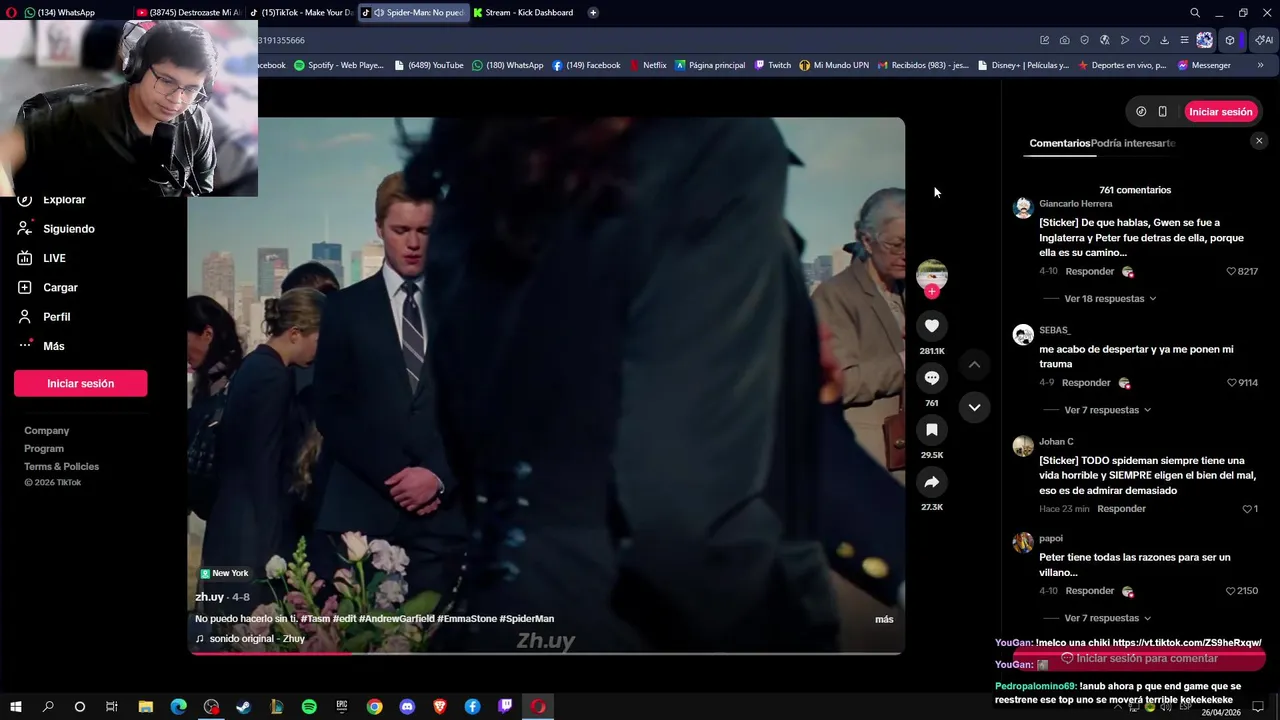Expand Ver 7 respuestas under SEBAS_ comment

(1107, 410)
